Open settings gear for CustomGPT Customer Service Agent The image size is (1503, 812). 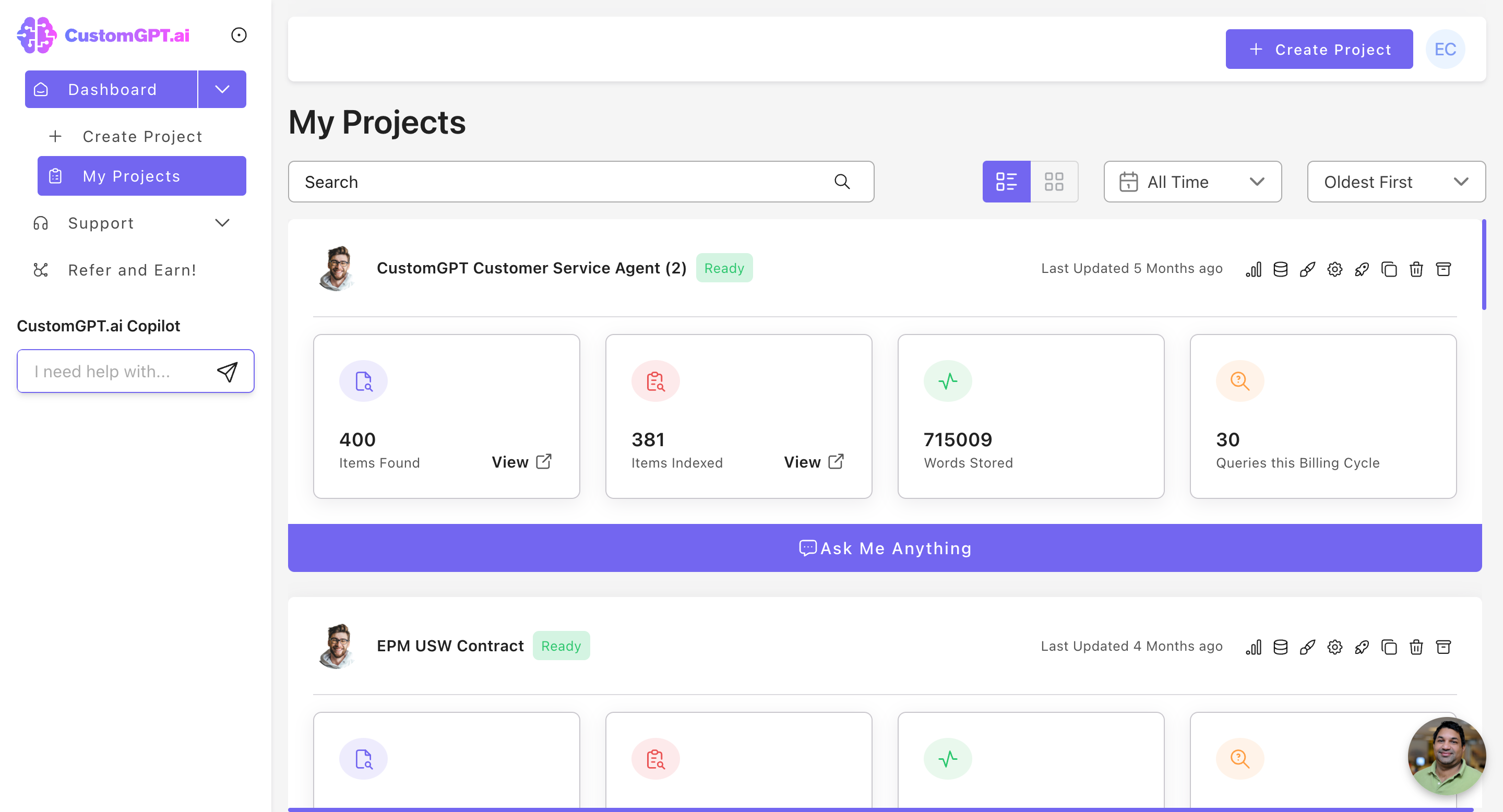pos(1334,269)
